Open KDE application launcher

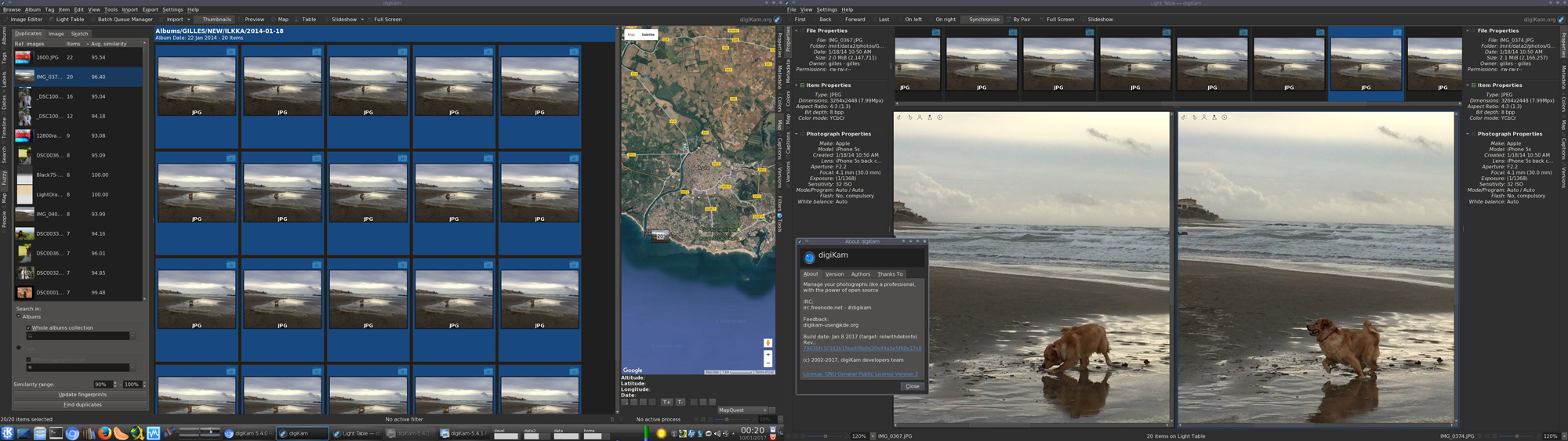point(7,433)
